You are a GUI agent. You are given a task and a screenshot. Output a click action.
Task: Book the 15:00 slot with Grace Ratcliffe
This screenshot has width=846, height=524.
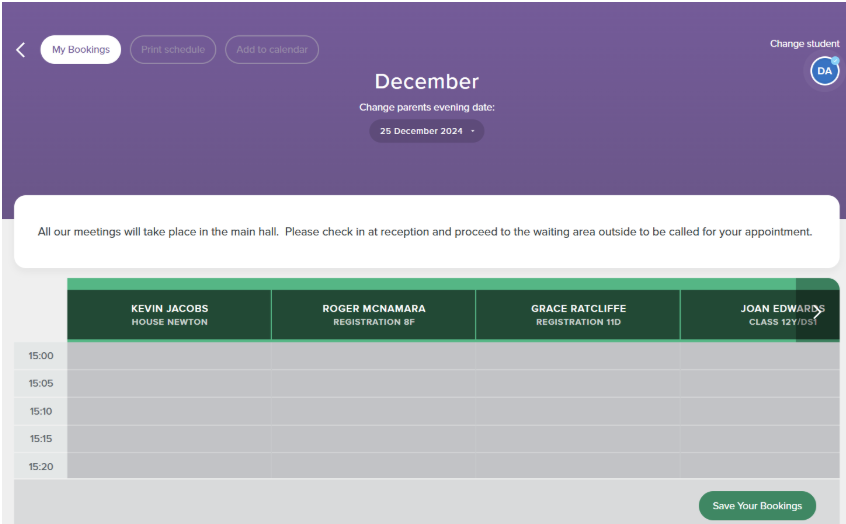[x=577, y=356]
